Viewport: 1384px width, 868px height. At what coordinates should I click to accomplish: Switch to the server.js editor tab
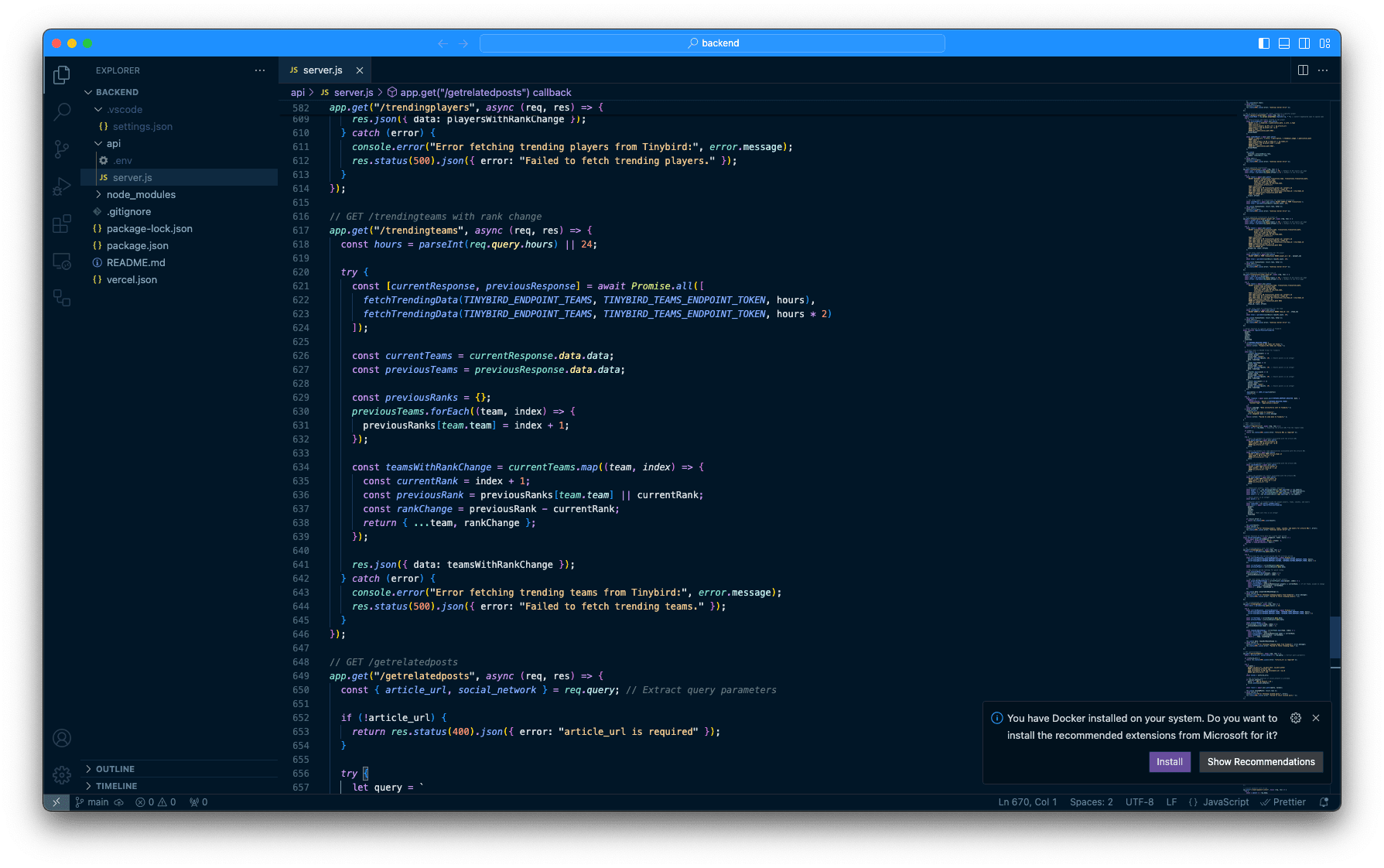321,70
